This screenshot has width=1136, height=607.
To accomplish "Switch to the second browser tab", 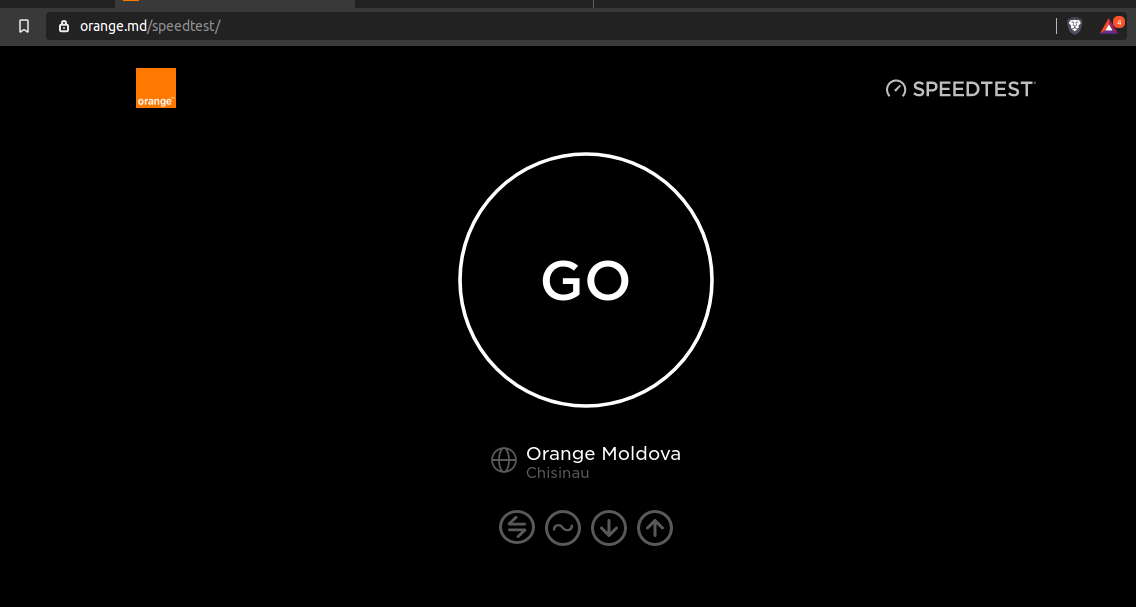I will click(474, 4).
